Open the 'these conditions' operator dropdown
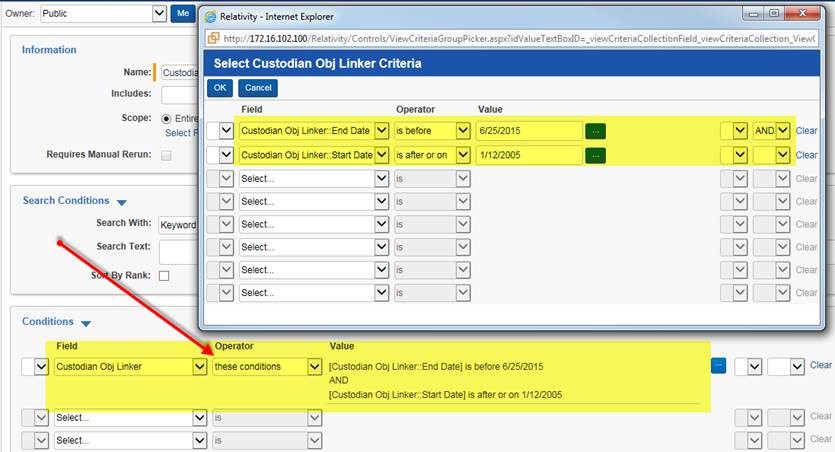 click(267, 366)
